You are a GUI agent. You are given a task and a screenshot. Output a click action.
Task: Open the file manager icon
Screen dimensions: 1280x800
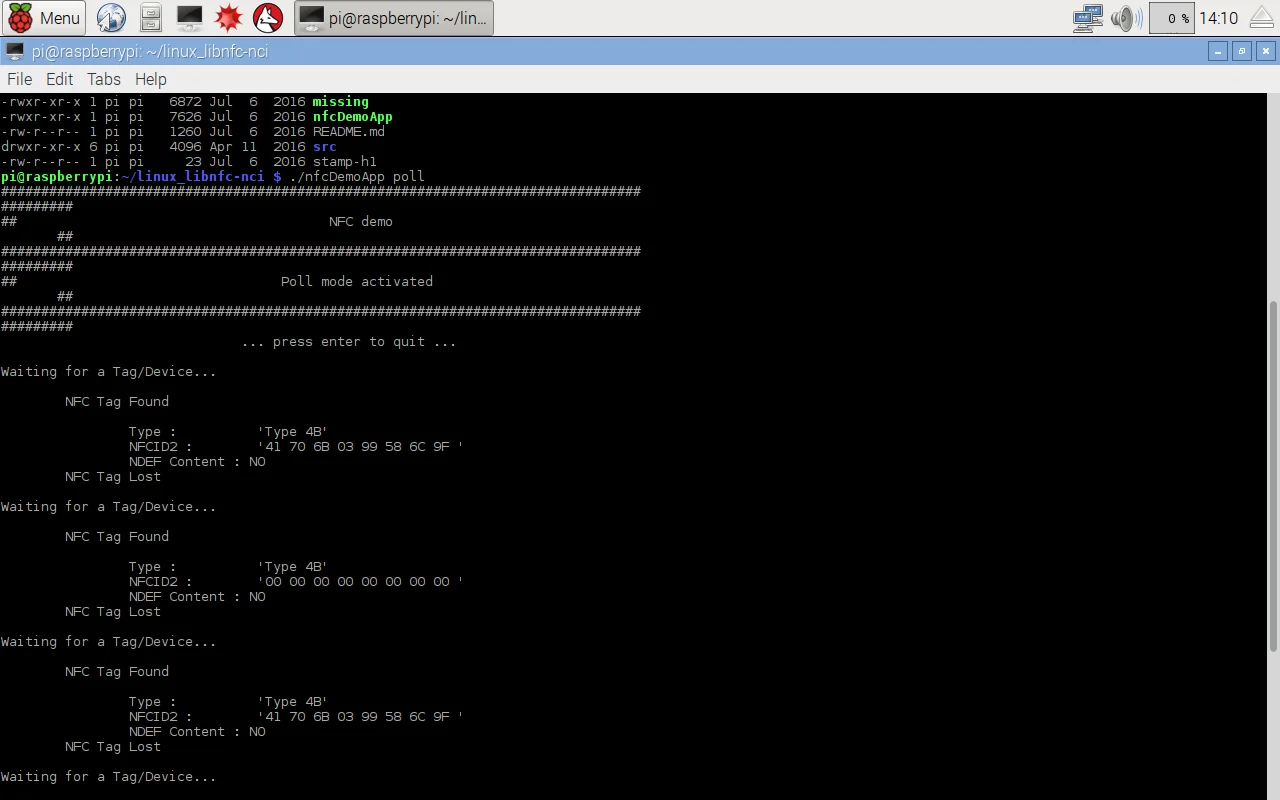(x=150, y=18)
